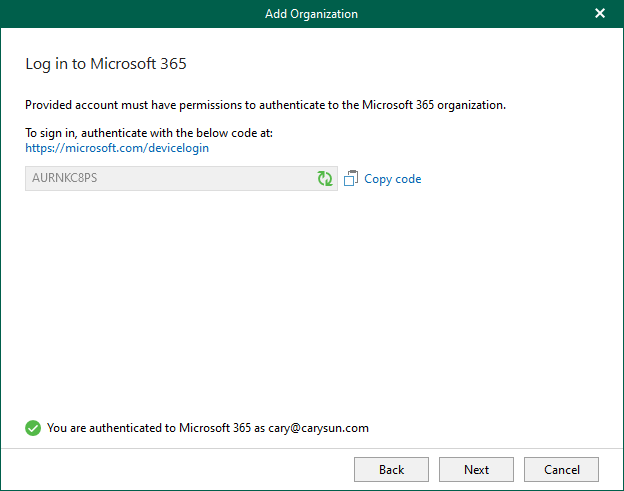Click the Provided account permissions description
The image size is (624, 491).
coord(265,105)
